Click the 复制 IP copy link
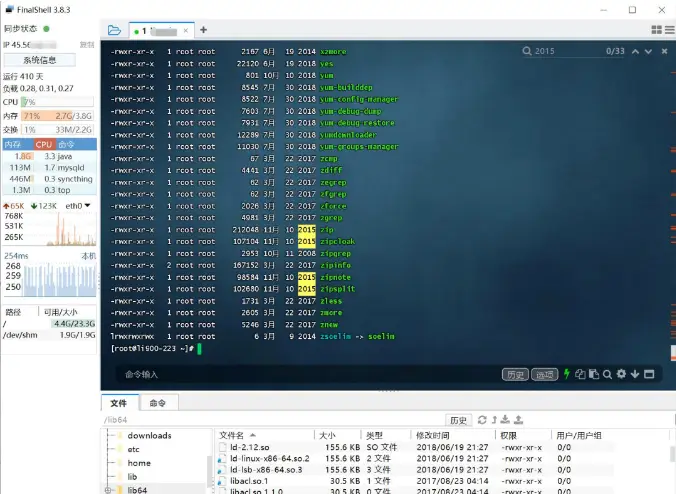This screenshot has height=494, width=676. (x=87, y=45)
